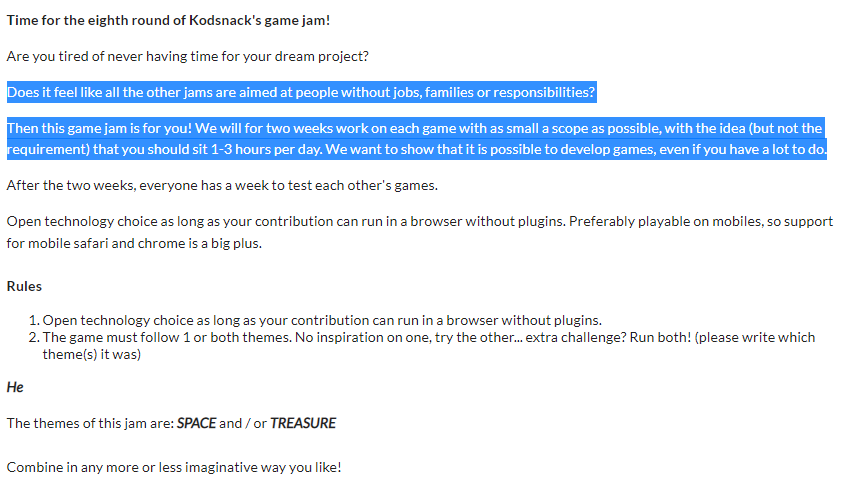Click the first rule about open technology choice
Viewport: 843px width, 488px height.
pyautogui.click(x=322, y=320)
